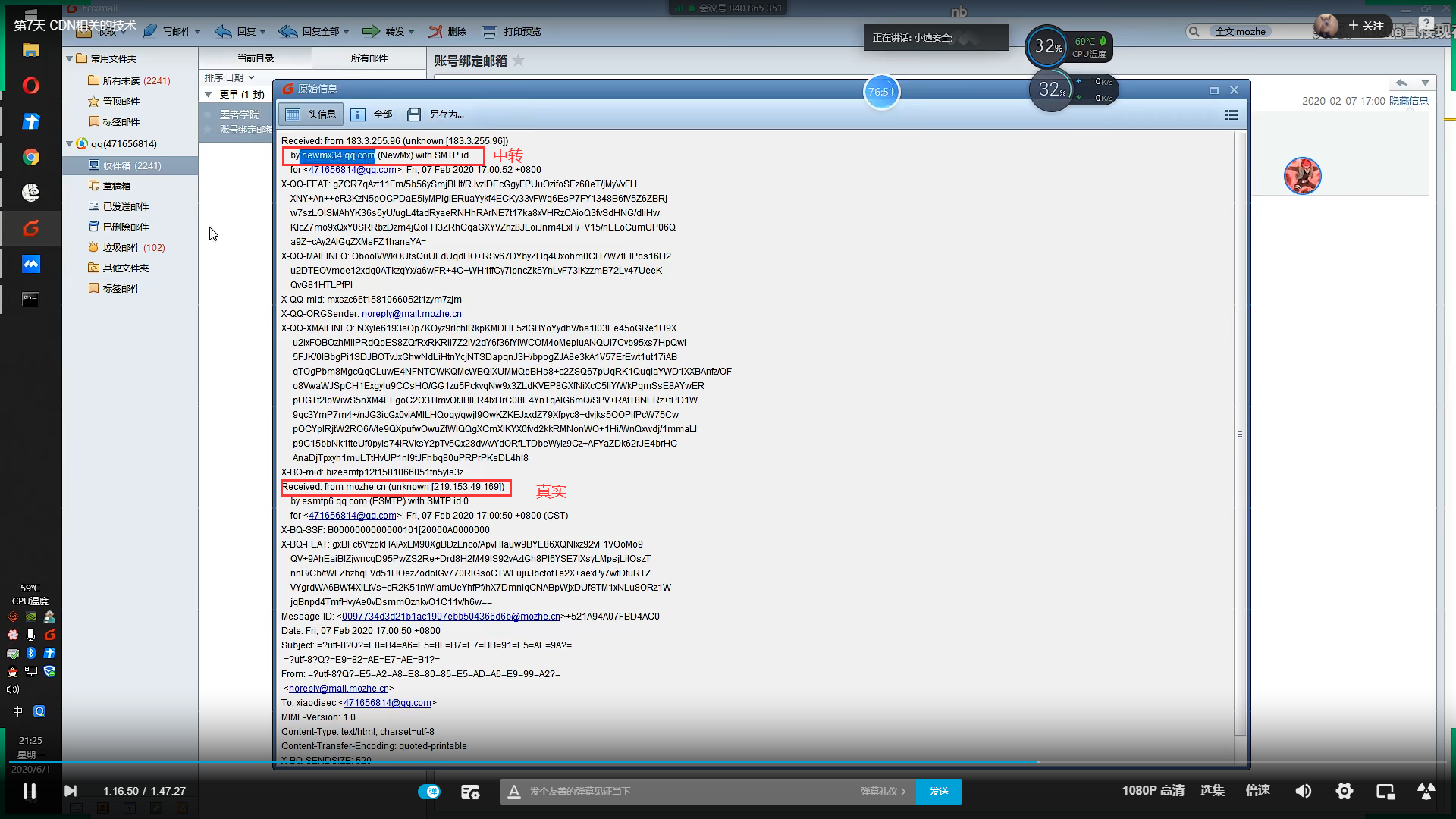Select 收件箱 (2241) inbox
The width and height of the screenshot is (1456, 819).
tap(130, 165)
